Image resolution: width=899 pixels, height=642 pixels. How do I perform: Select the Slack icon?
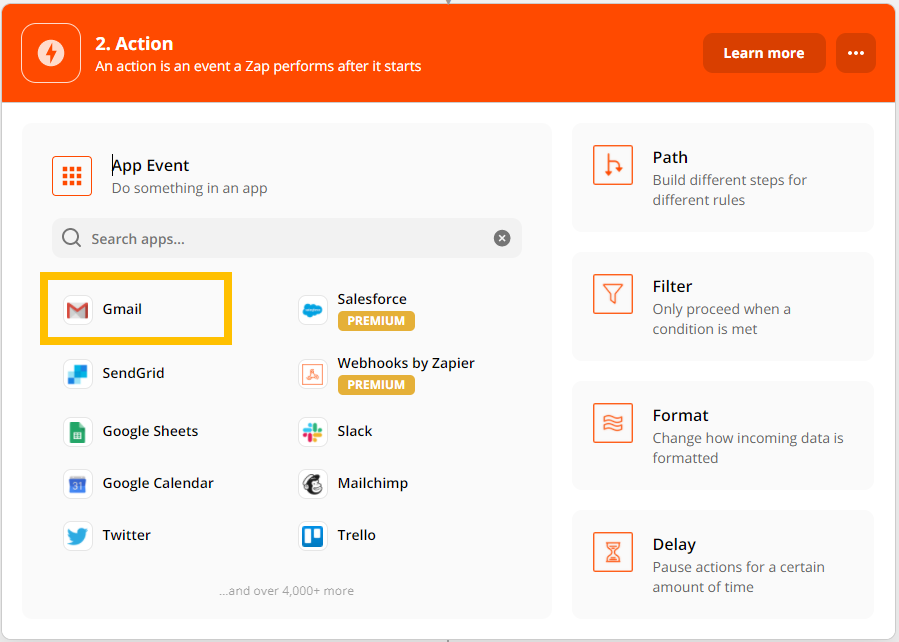pos(312,432)
